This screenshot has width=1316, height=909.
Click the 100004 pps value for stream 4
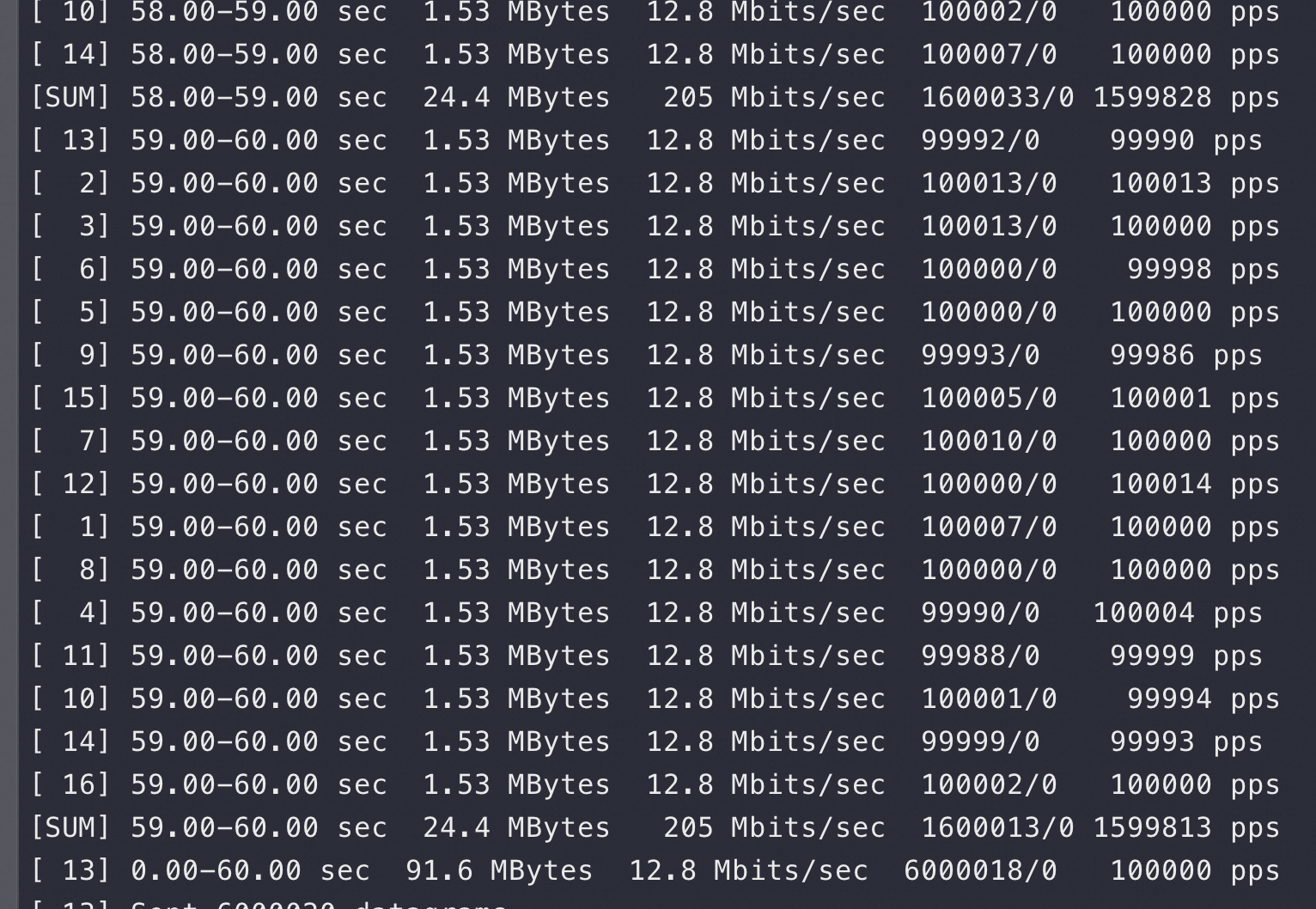coord(1177,613)
